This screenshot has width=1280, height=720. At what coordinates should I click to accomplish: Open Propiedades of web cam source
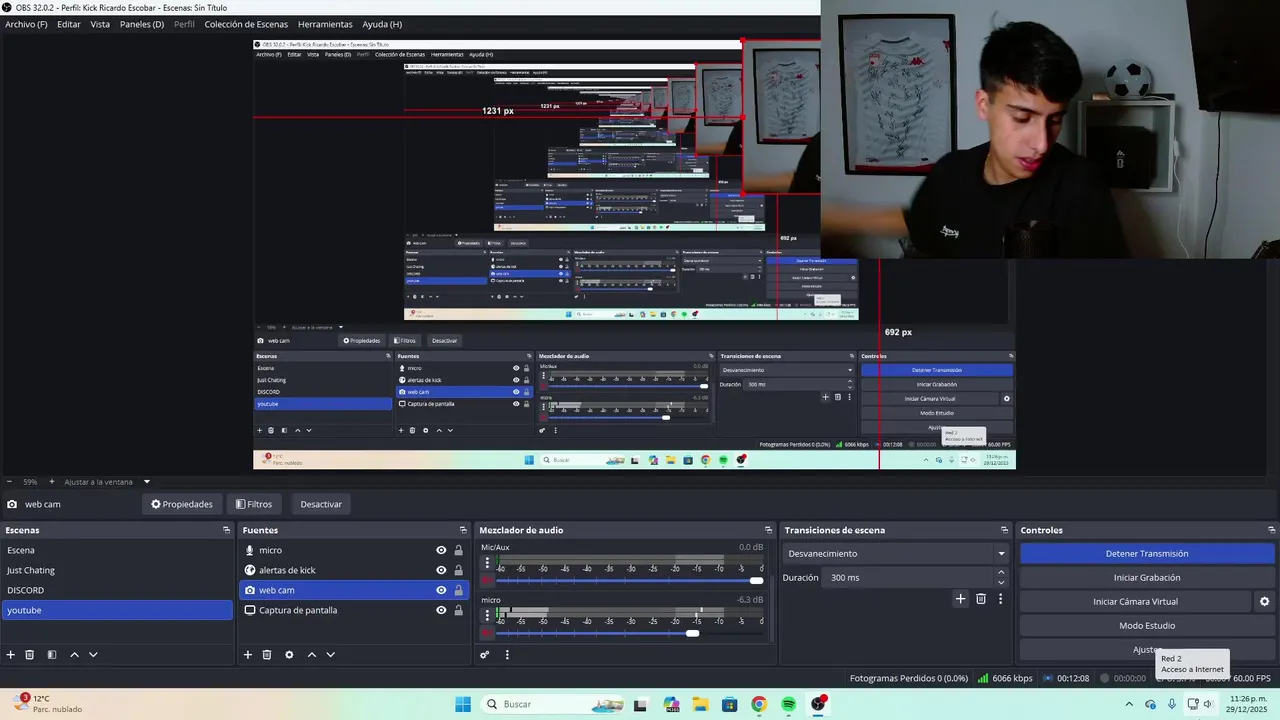pyautogui.click(x=182, y=504)
